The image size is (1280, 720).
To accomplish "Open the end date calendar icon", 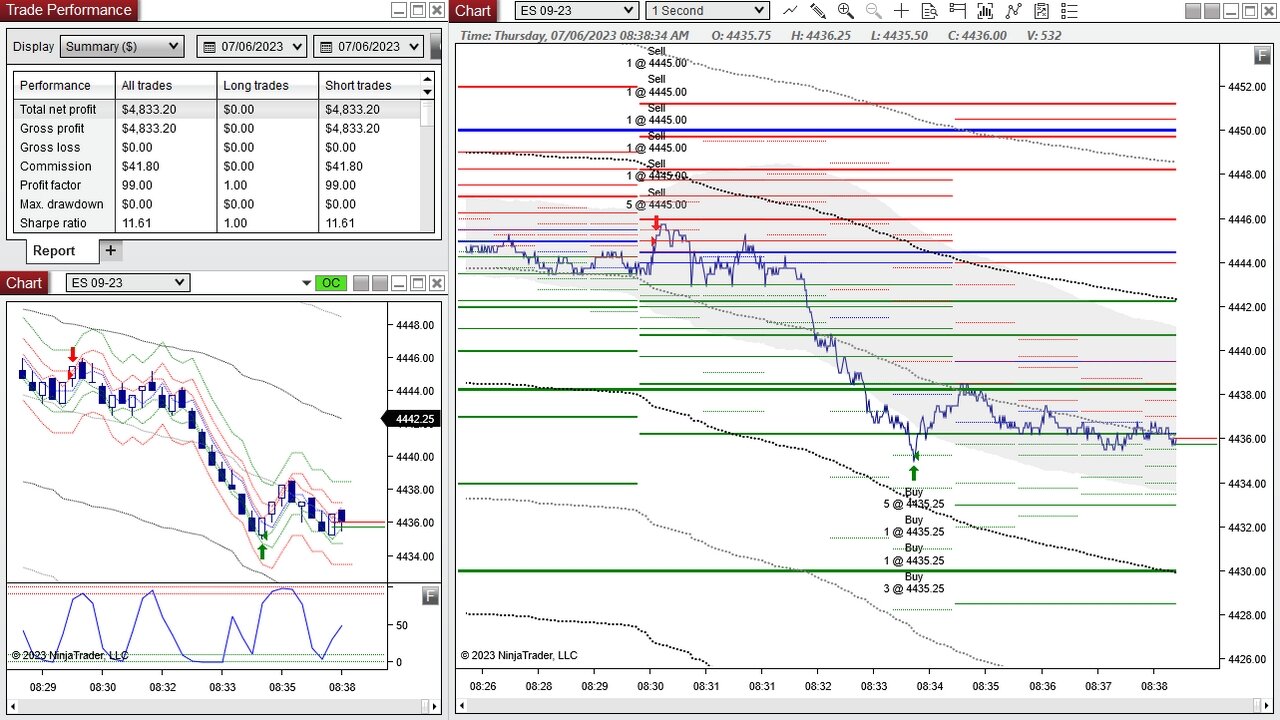I will 325,47.
